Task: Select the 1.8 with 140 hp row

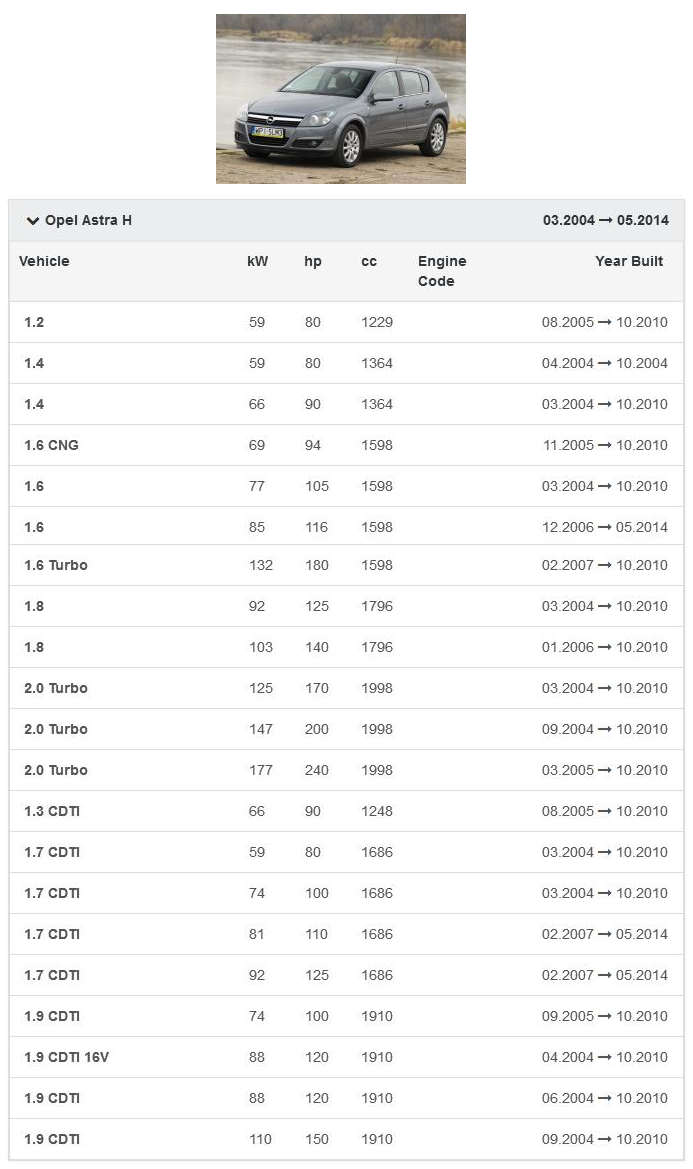Action: 34,647
